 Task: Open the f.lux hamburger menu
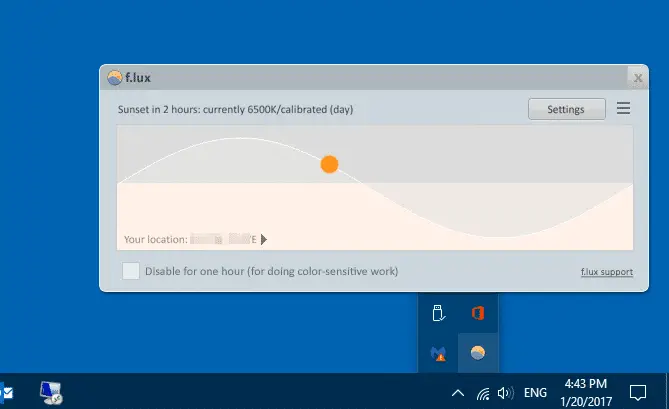[x=623, y=108]
